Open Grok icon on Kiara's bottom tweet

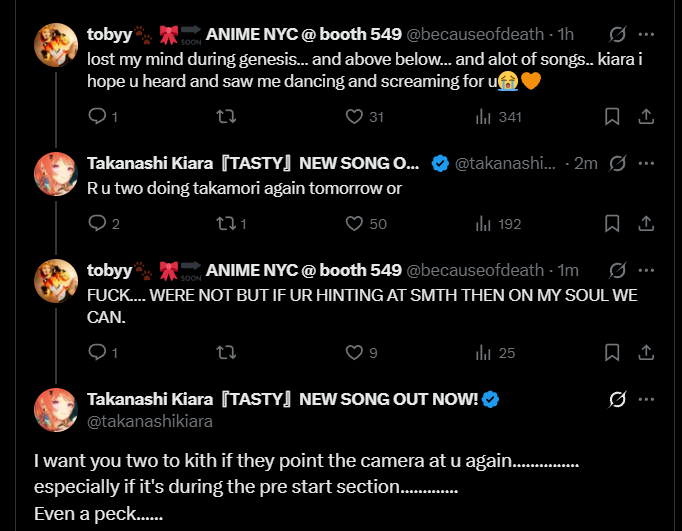[x=617, y=400]
